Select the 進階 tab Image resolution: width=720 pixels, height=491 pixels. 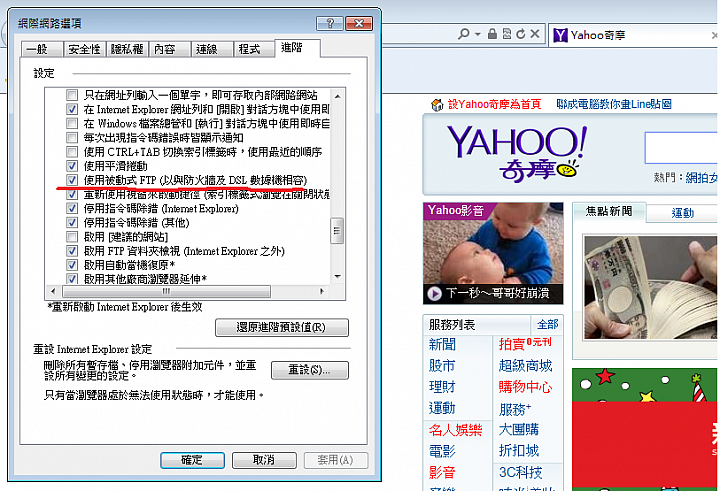pyautogui.click(x=297, y=48)
